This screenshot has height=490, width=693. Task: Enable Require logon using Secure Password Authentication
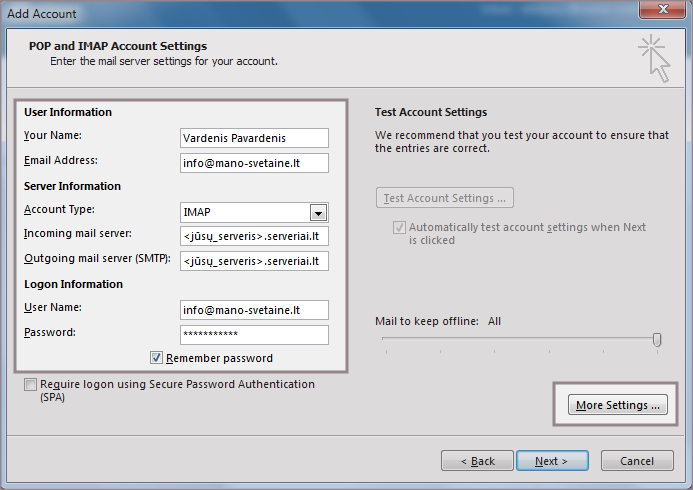click(31, 385)
